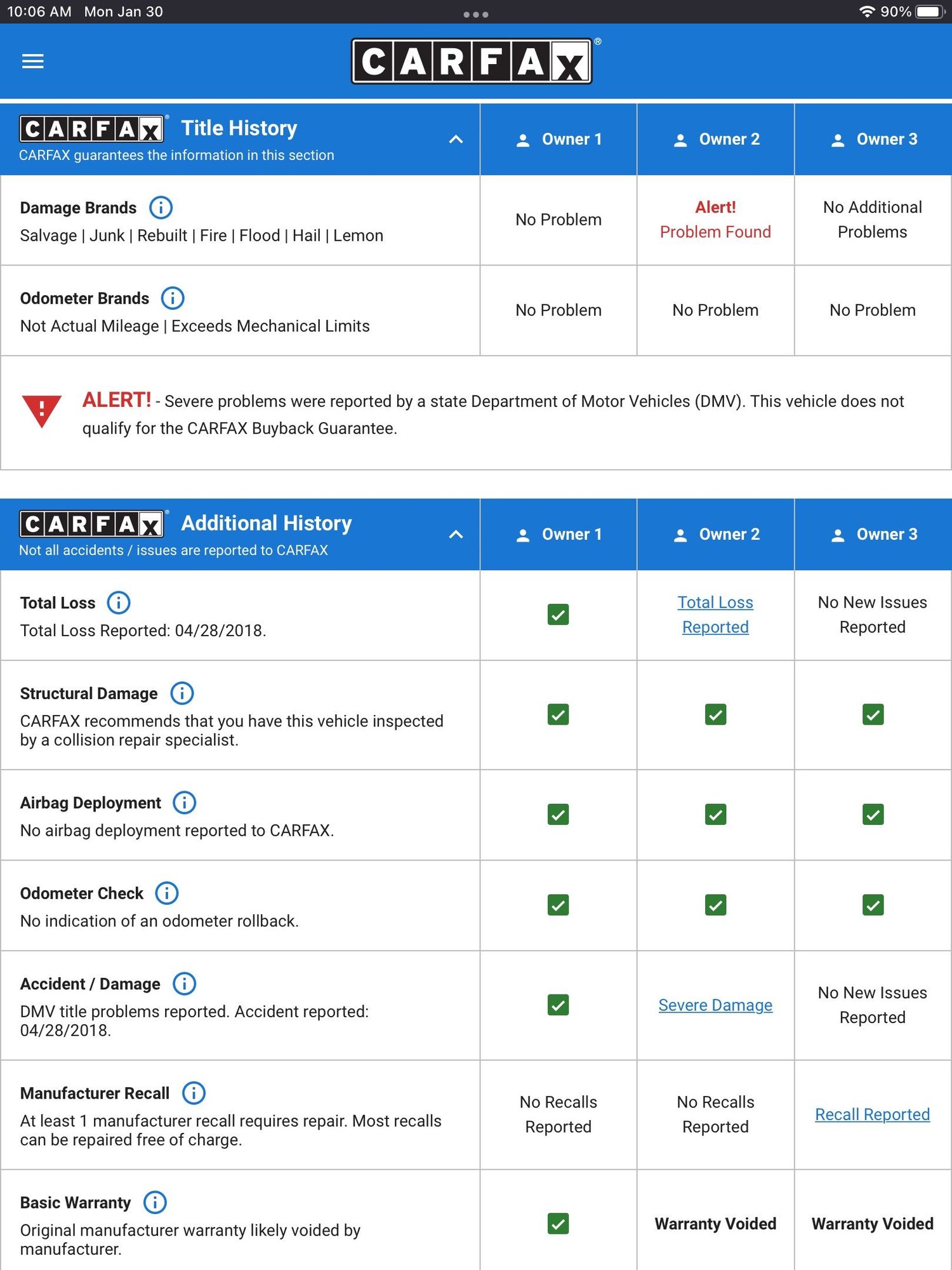Viewport: 952px width, 1270px height.
Task: Tap the Additional History heading
Action: coord(267,523)
